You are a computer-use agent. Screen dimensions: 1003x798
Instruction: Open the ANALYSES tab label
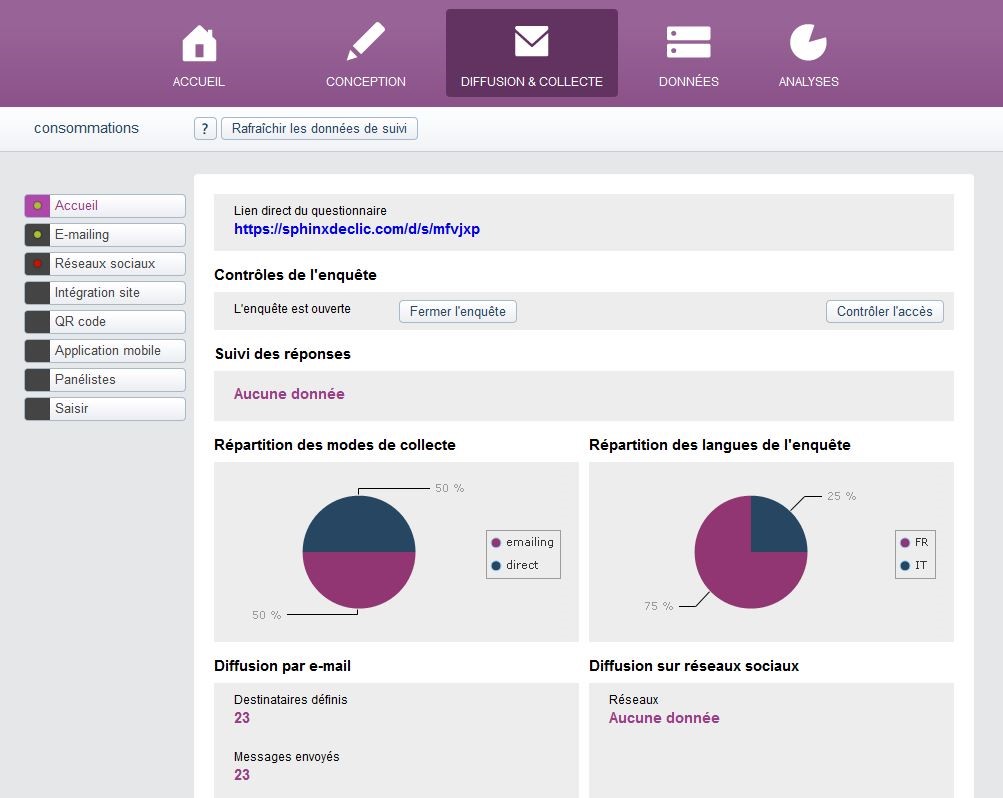[809, 82]
